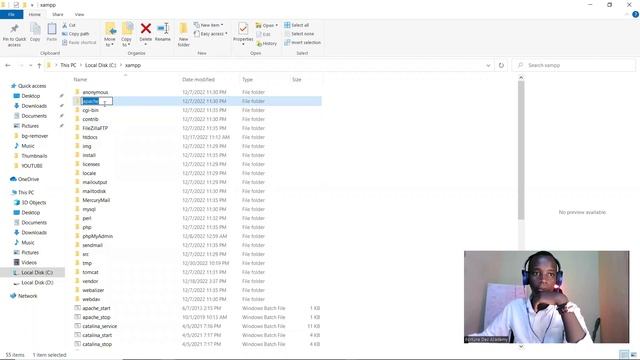The width and height of the screenshot is (640, 360).
Task: Select the tomcat folder
Action: [x=90, y=272]
